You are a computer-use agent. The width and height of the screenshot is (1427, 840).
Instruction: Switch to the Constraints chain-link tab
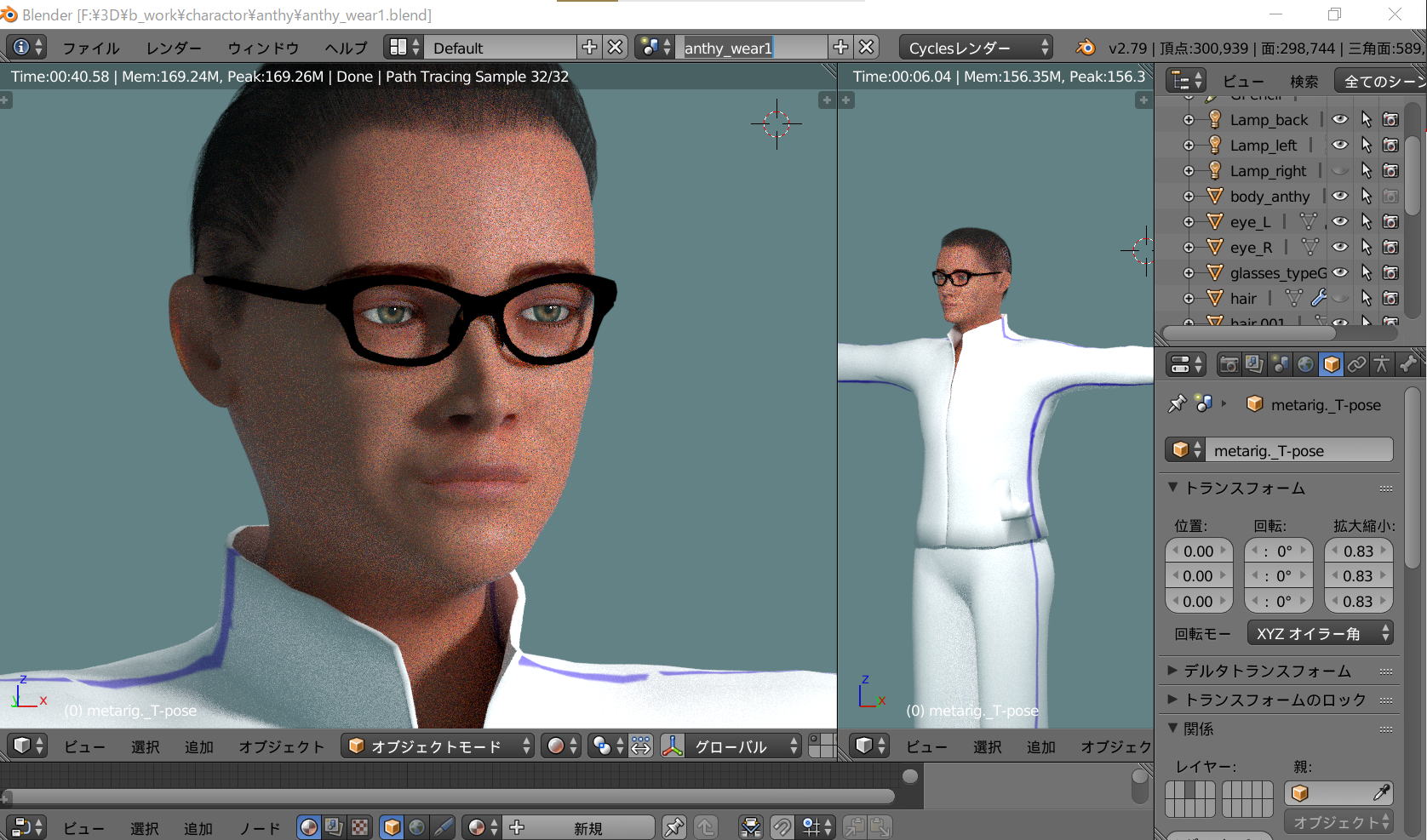click(x=1356, y=365)
